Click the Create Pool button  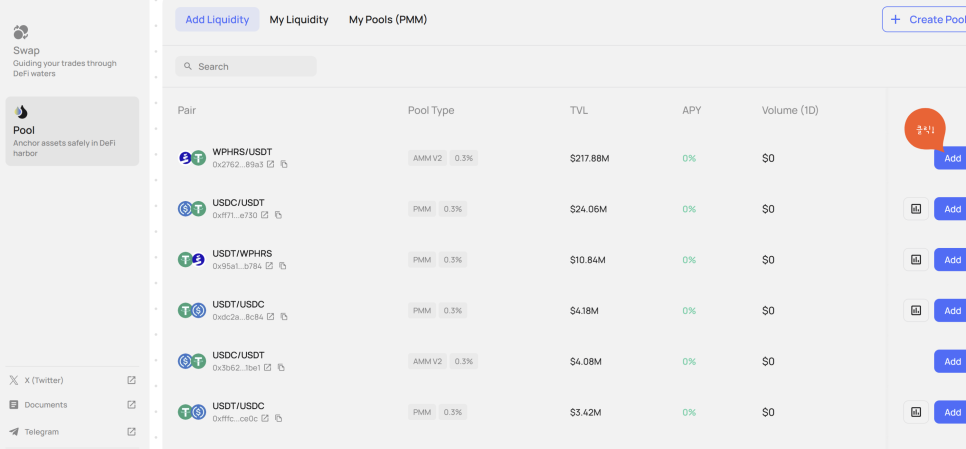tap(925, 19)
